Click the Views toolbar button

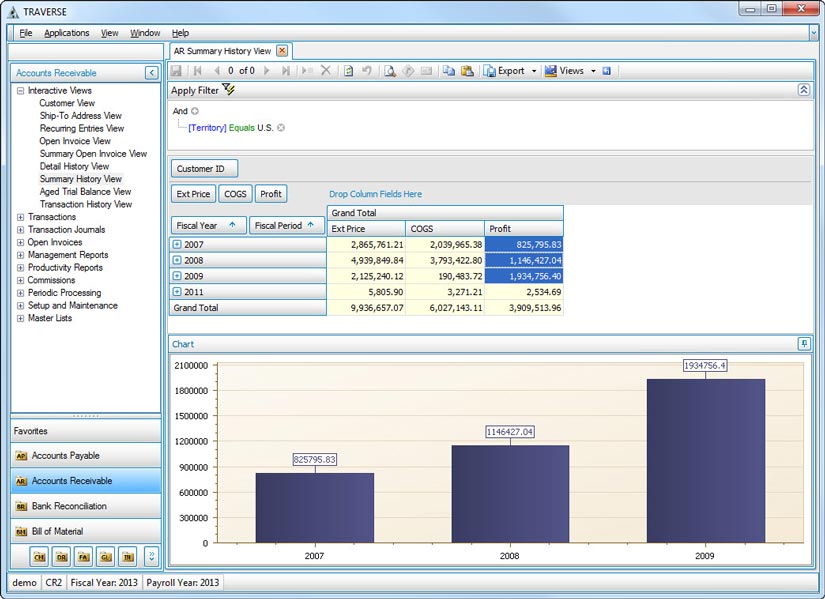click(x=564, y=71)
